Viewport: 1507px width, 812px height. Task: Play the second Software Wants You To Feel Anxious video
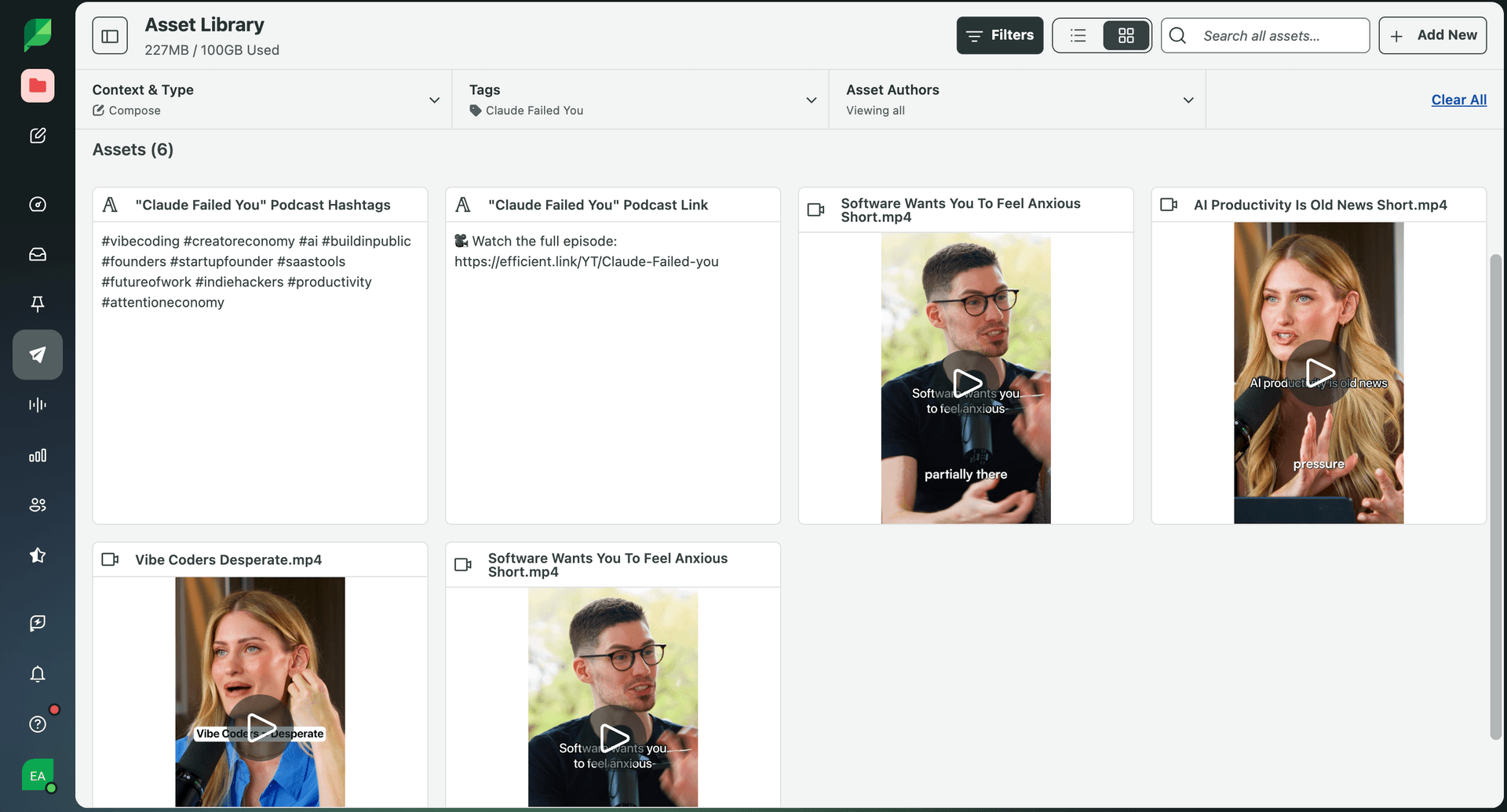614,737
